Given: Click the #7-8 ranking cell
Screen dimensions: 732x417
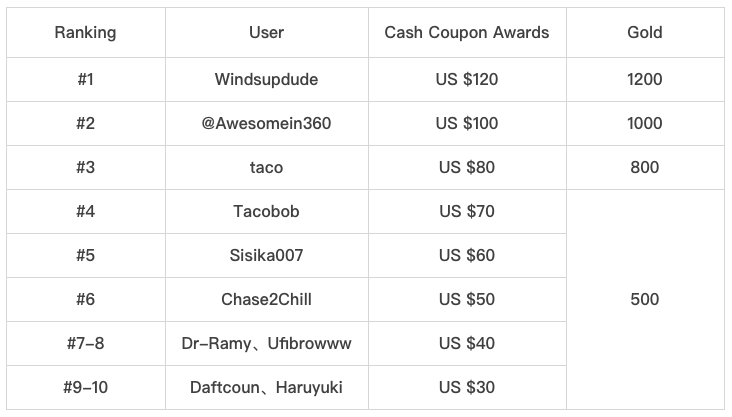Looking at the screenshot, I should 85,344.
